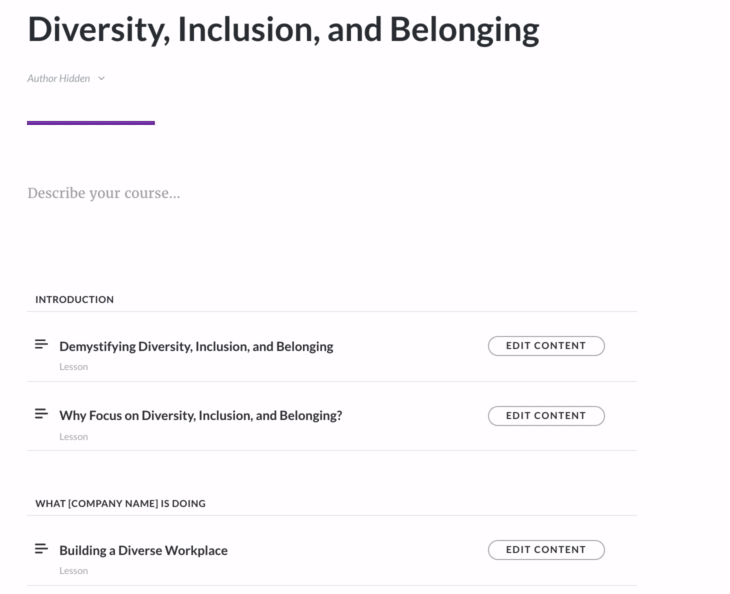The image size is (730, 594).
Task: Click the small chevron next to Author Hidden
Action: [102, 79]
